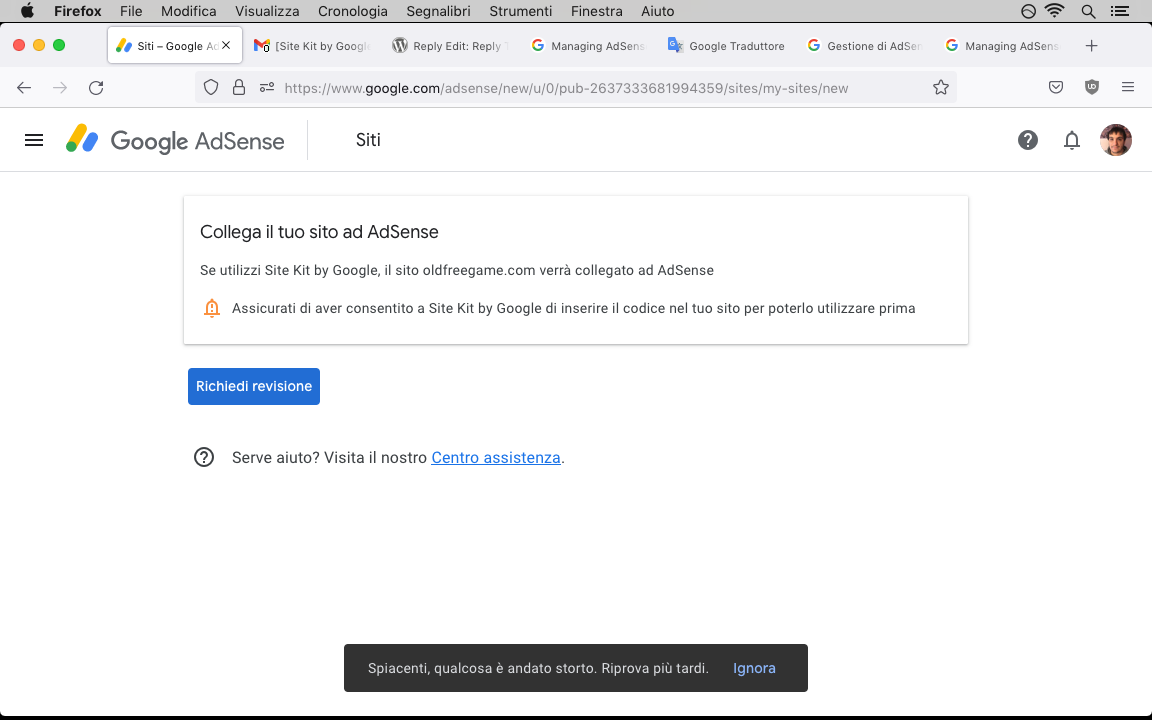Go back with Firefox back arrow
This screenshot has height=720, width=1152.
(24, 87)
